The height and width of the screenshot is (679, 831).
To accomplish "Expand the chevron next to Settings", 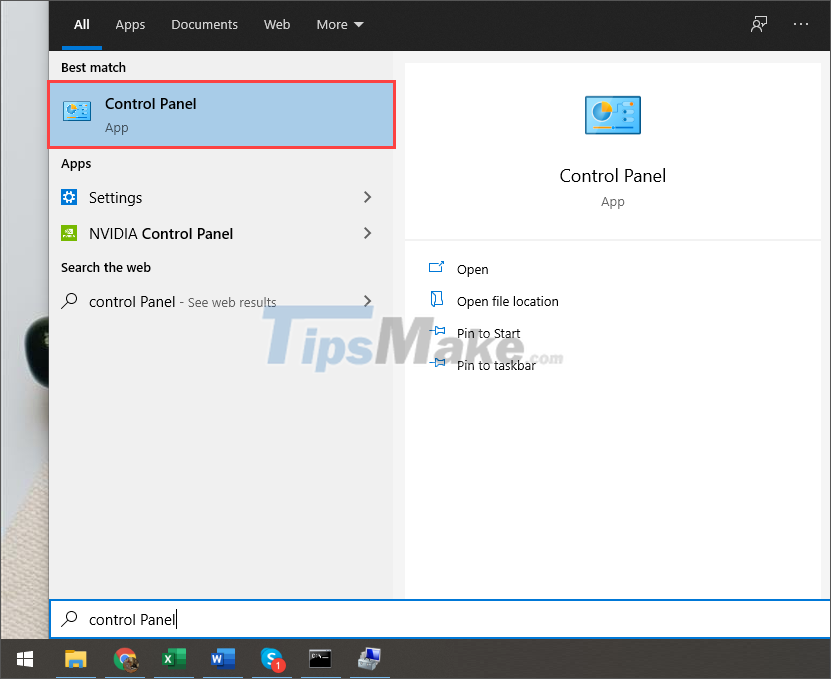I will tap(367, 197).
